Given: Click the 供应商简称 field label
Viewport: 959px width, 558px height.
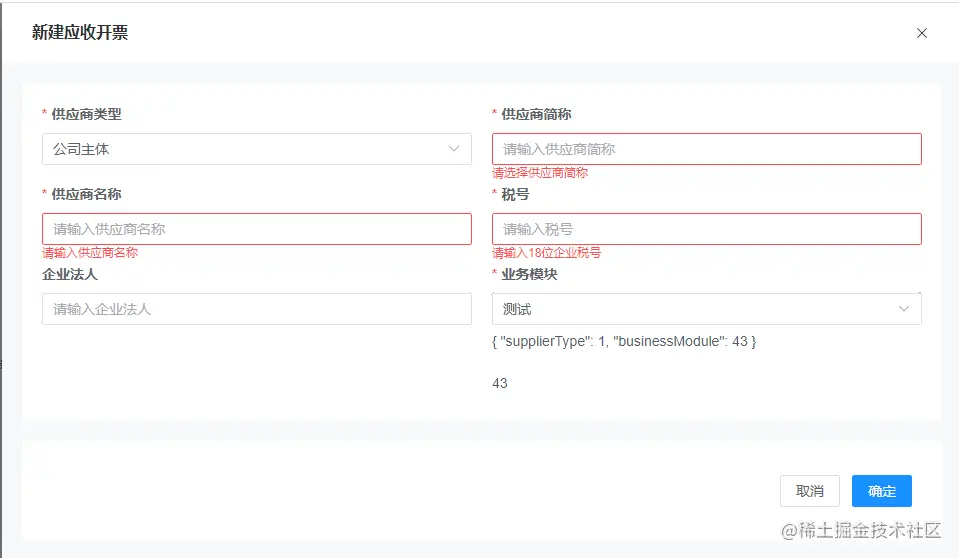Looking at the screenshot, I should click(536, 114).
